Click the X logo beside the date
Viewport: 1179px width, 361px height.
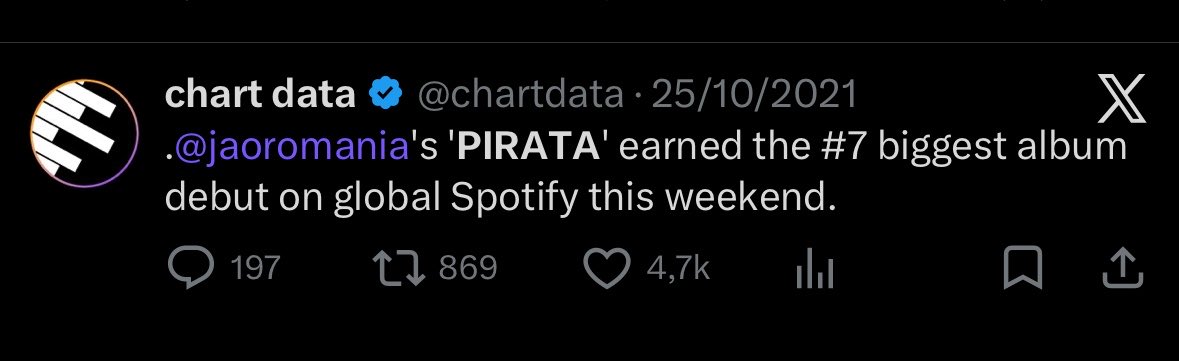click(x=1122, y=98)
